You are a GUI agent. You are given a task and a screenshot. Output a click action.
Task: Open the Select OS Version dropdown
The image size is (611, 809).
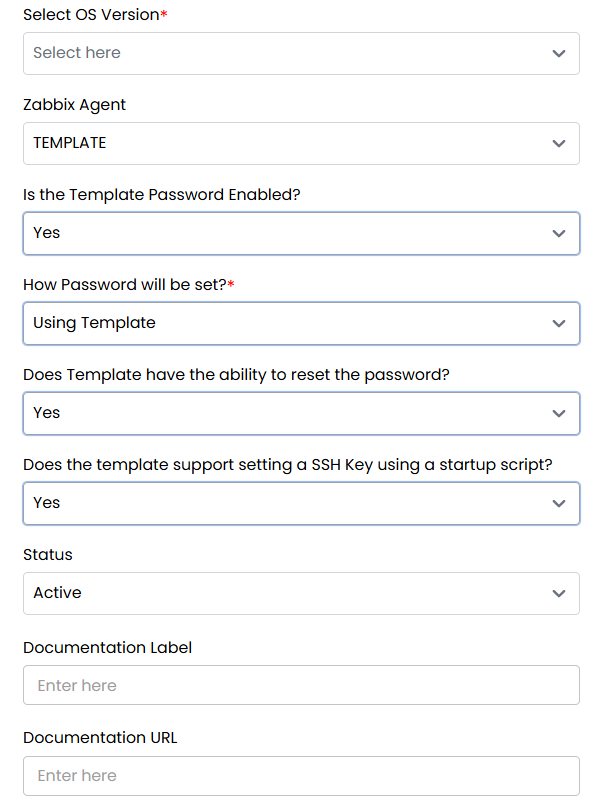(x=300, y=53)
